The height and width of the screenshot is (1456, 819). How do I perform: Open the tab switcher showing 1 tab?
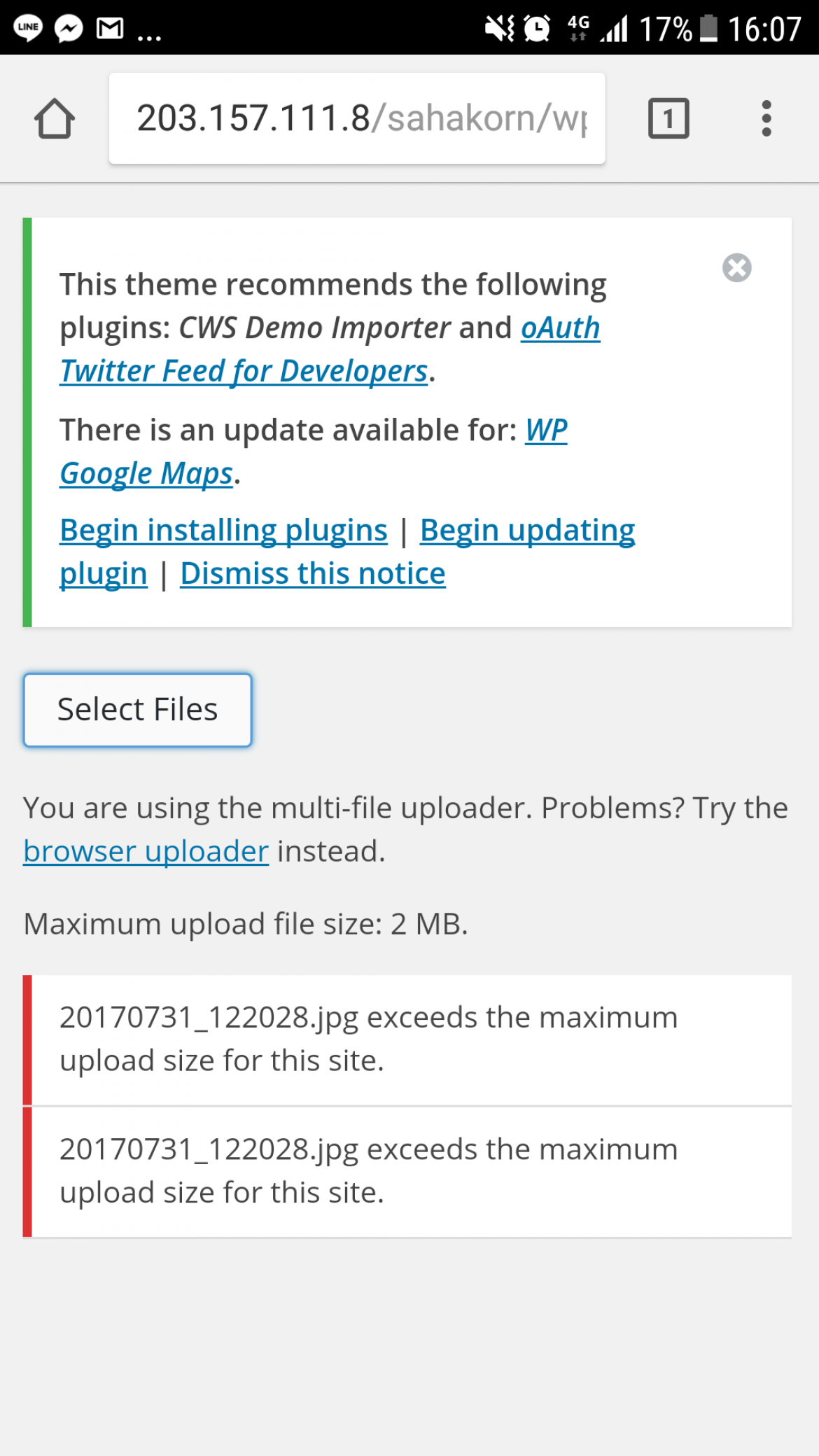point(668,118)
